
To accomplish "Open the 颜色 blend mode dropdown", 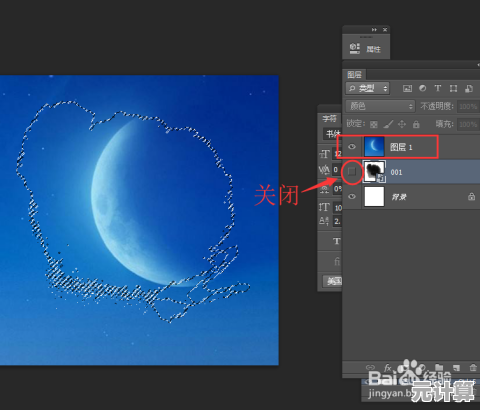I will [x=380, y=106].
